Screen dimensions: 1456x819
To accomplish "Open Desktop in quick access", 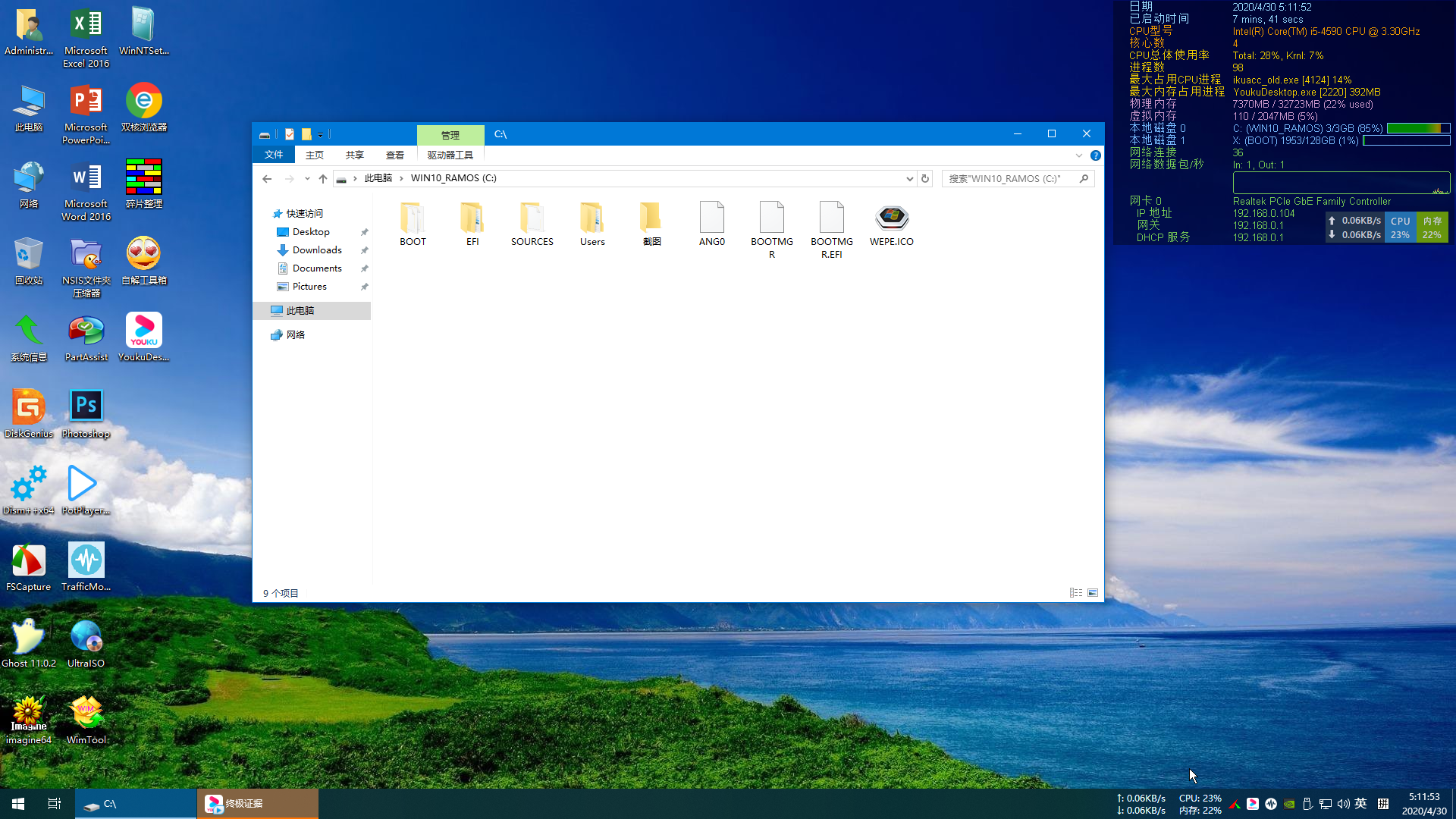I will tap(311, 232).
